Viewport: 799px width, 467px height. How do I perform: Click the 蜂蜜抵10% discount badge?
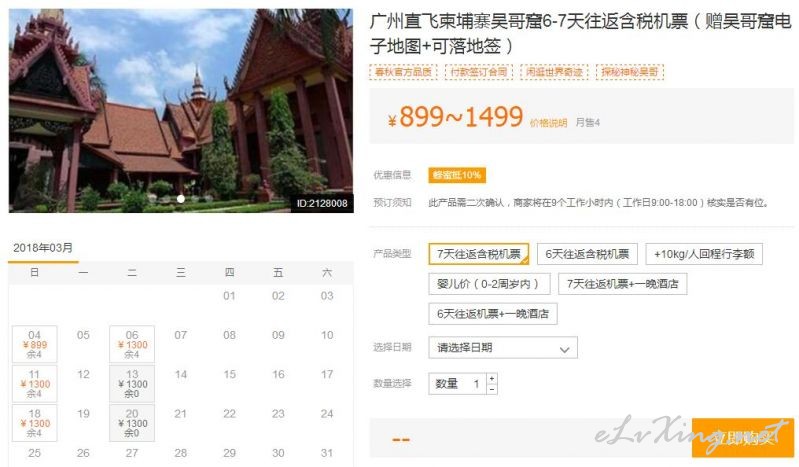point(457,175)
